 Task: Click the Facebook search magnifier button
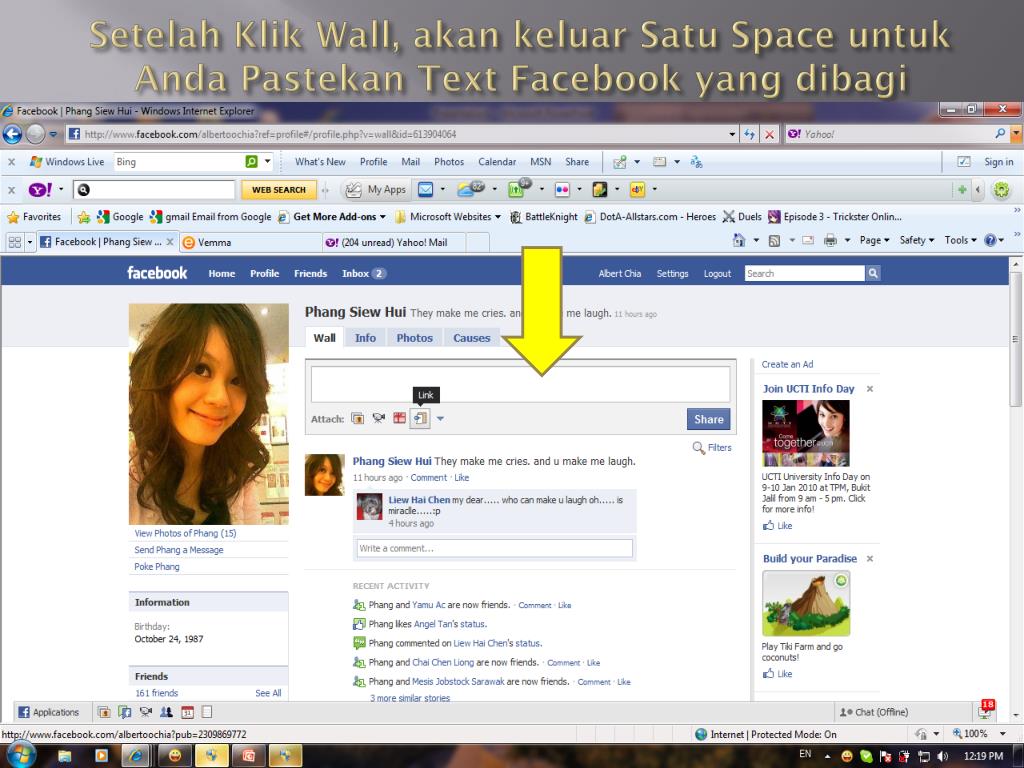[873, 274]
